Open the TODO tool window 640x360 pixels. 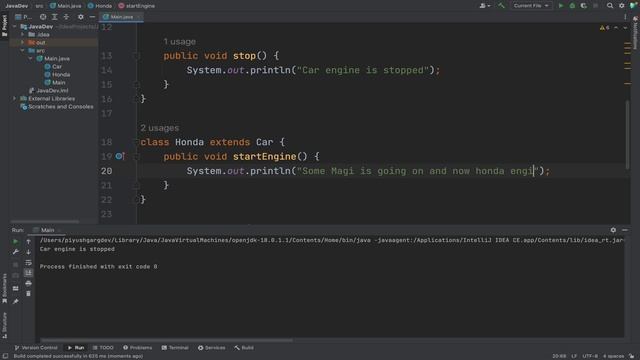(103, 348)
